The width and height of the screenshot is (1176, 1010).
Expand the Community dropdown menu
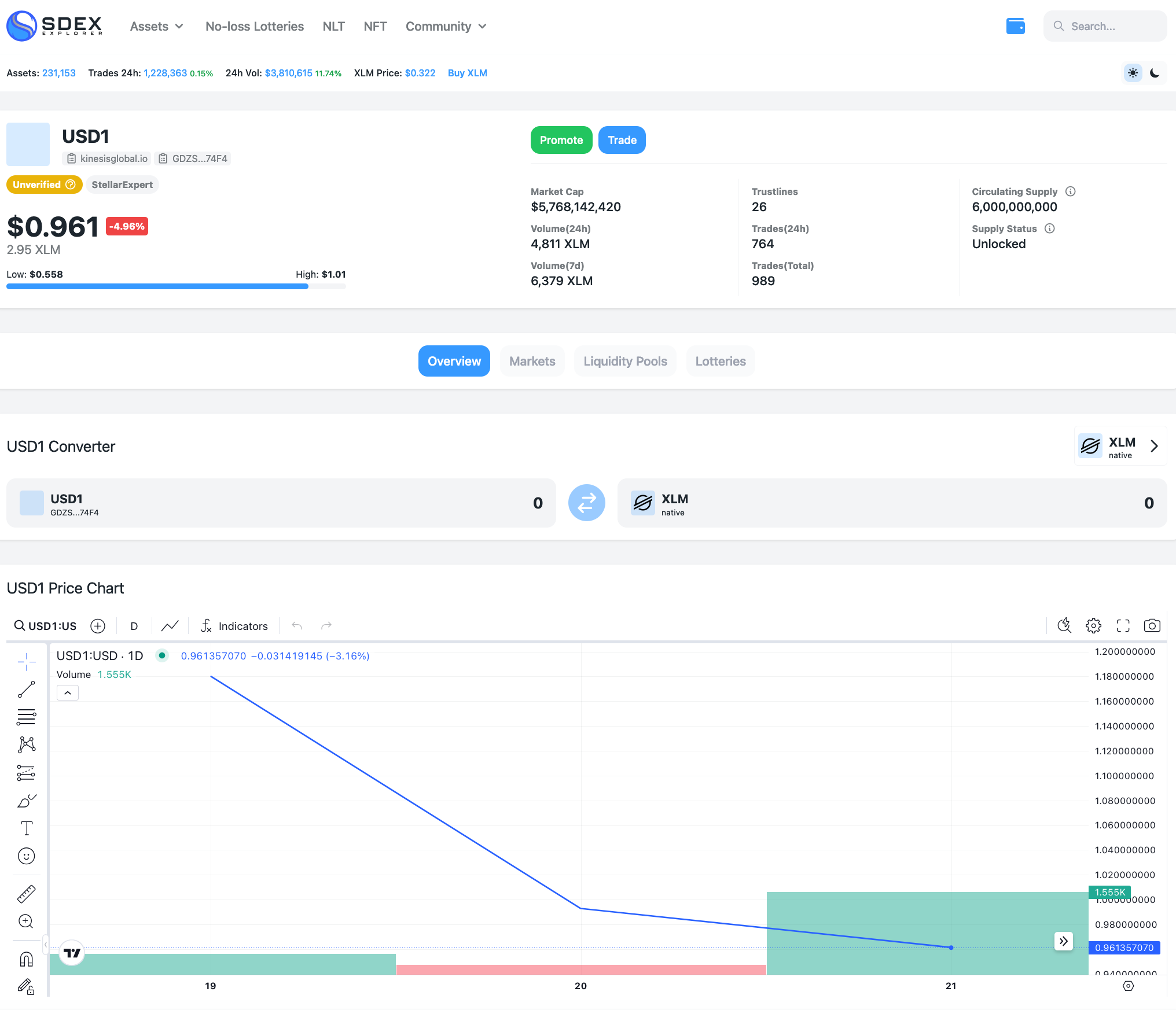(x=446, y=26)
